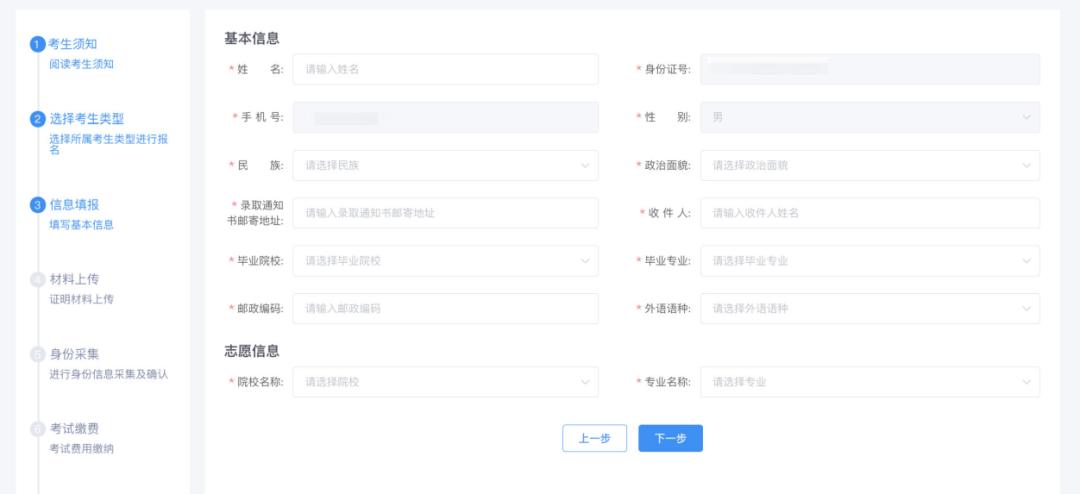Click the disabled 手机号 field

[x=446, y=118]
